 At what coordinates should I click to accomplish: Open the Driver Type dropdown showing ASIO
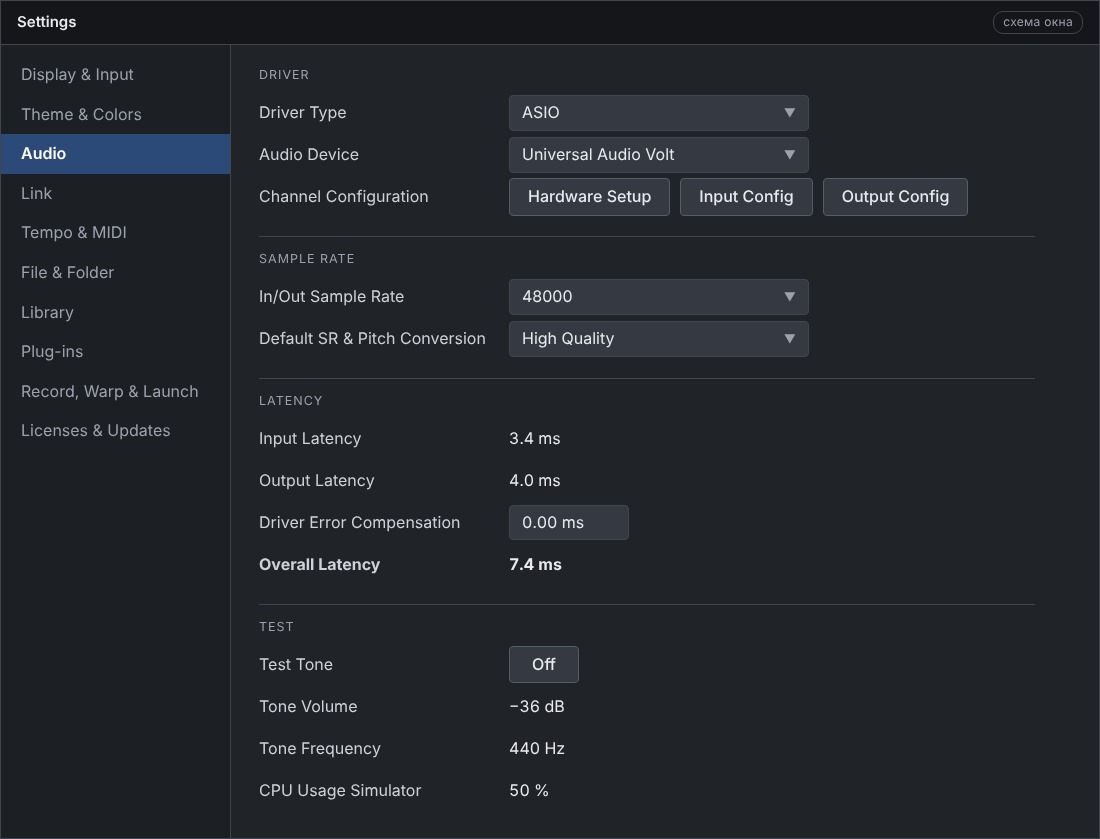659,113
